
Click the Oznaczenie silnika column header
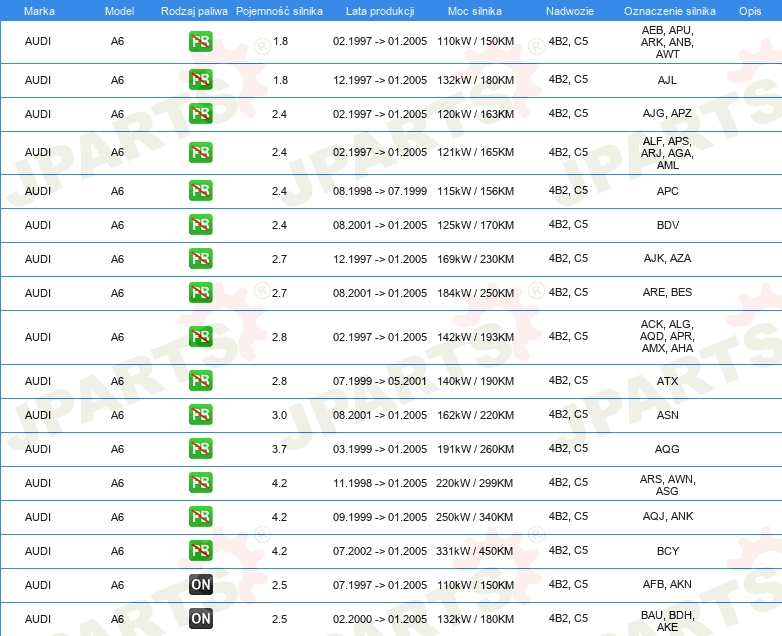[x=670, y=11]
